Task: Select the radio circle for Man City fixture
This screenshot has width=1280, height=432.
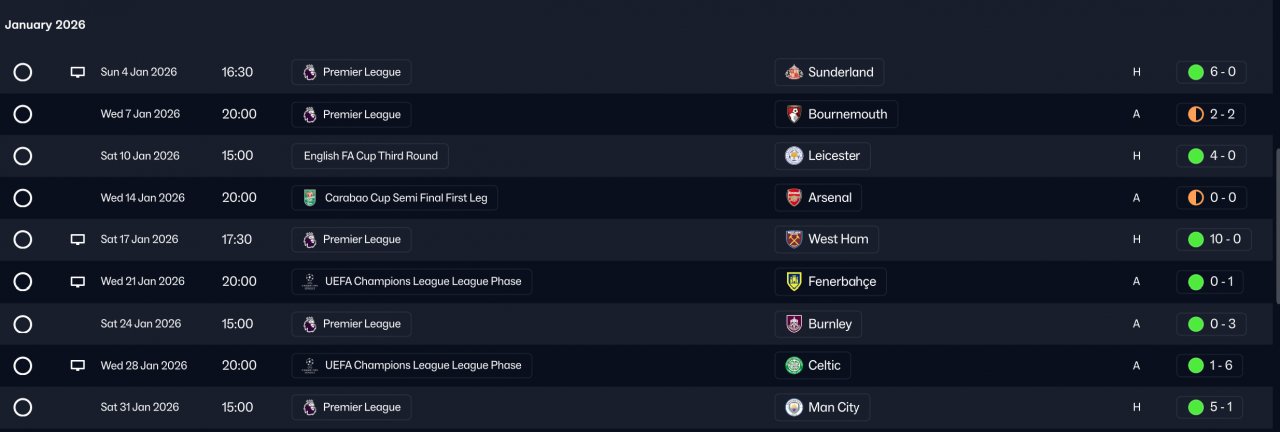Action: click(23, 408)
